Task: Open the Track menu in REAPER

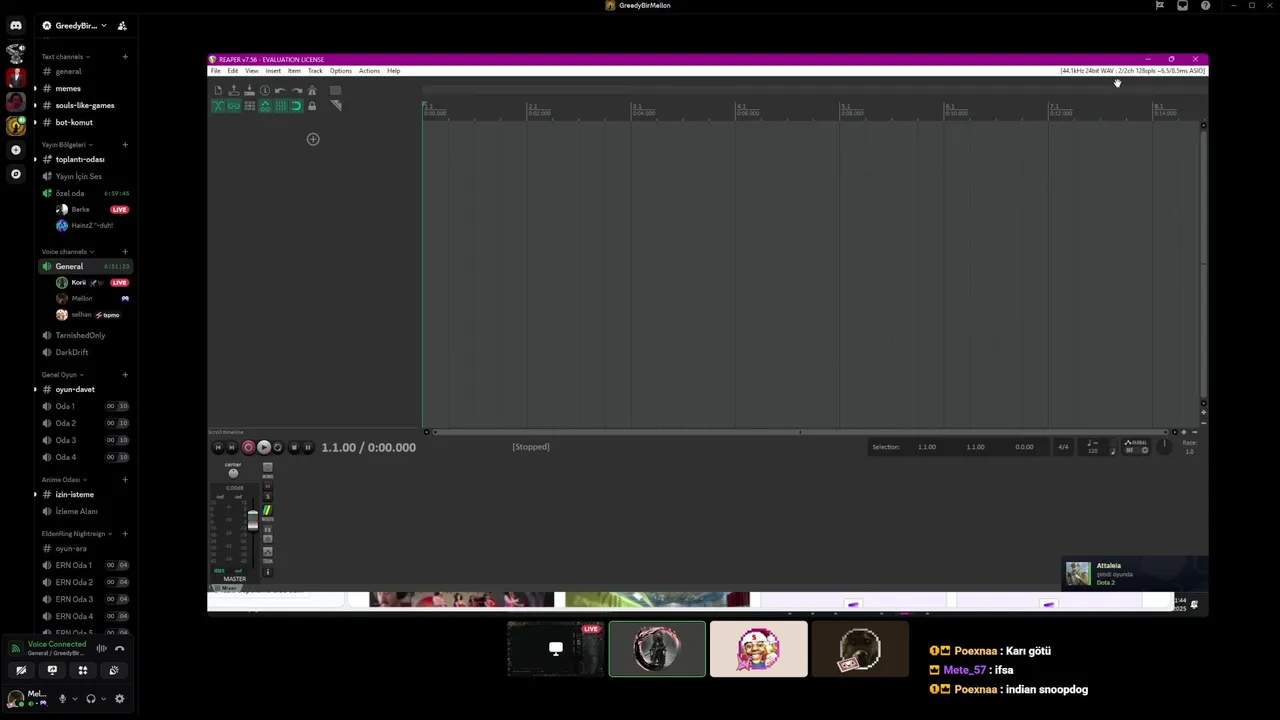Action: 315,71
